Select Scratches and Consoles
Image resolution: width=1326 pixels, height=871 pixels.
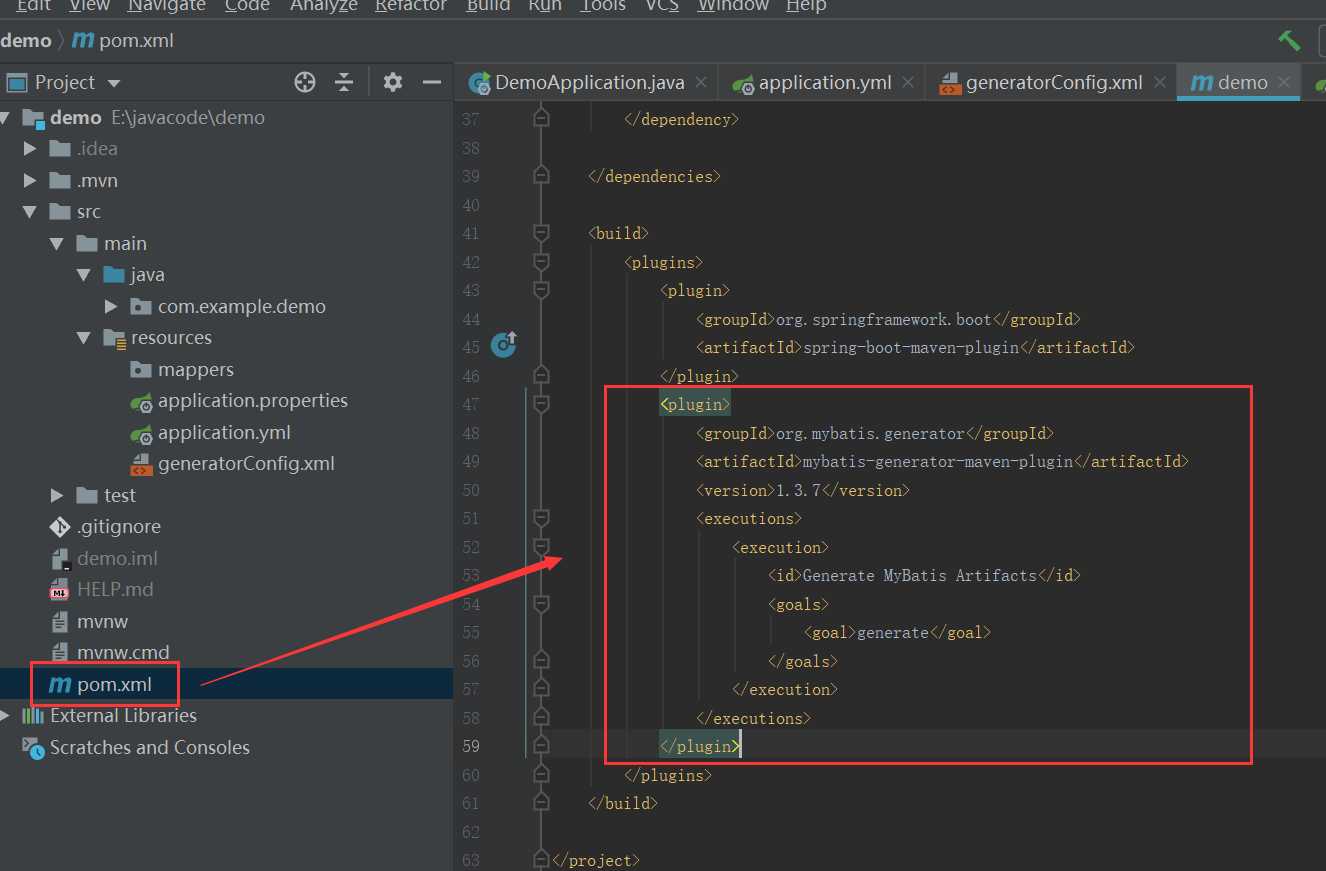(149, 748)
